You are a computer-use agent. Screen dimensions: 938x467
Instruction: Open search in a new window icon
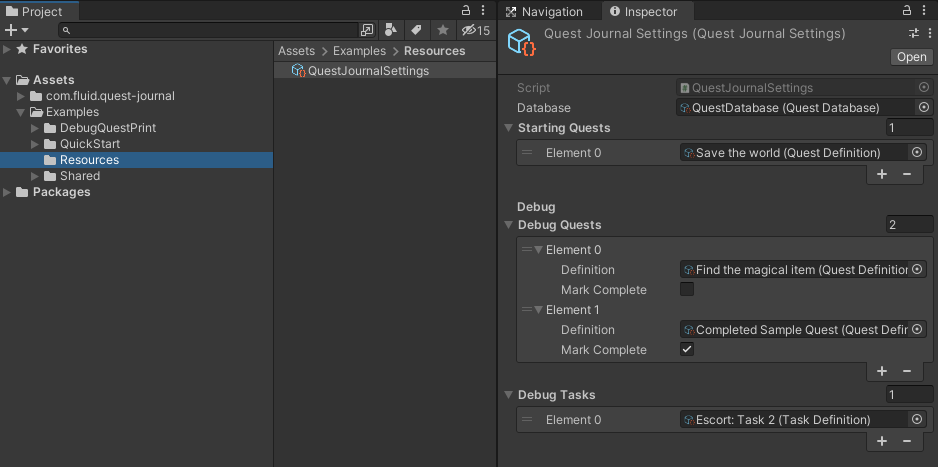[x=367, y=30]
